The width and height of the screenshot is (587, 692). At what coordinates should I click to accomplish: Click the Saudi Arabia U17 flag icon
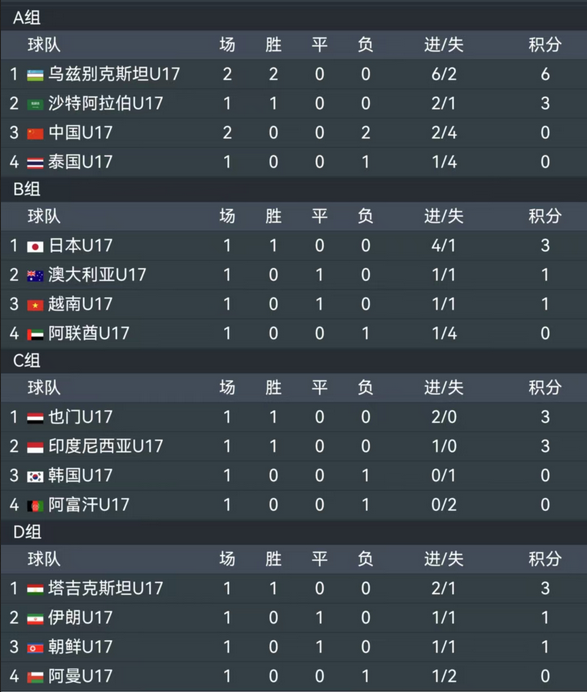tap(35, 104)
